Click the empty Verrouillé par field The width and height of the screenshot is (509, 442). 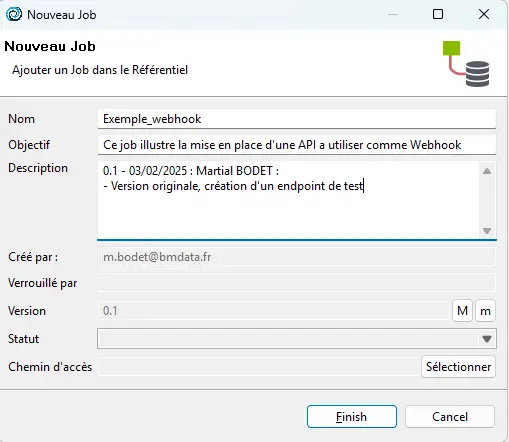click(297, 283)
